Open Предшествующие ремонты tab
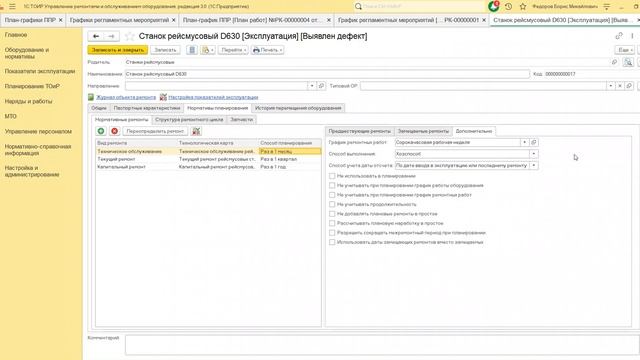The image size is (640, 360). 360,131
